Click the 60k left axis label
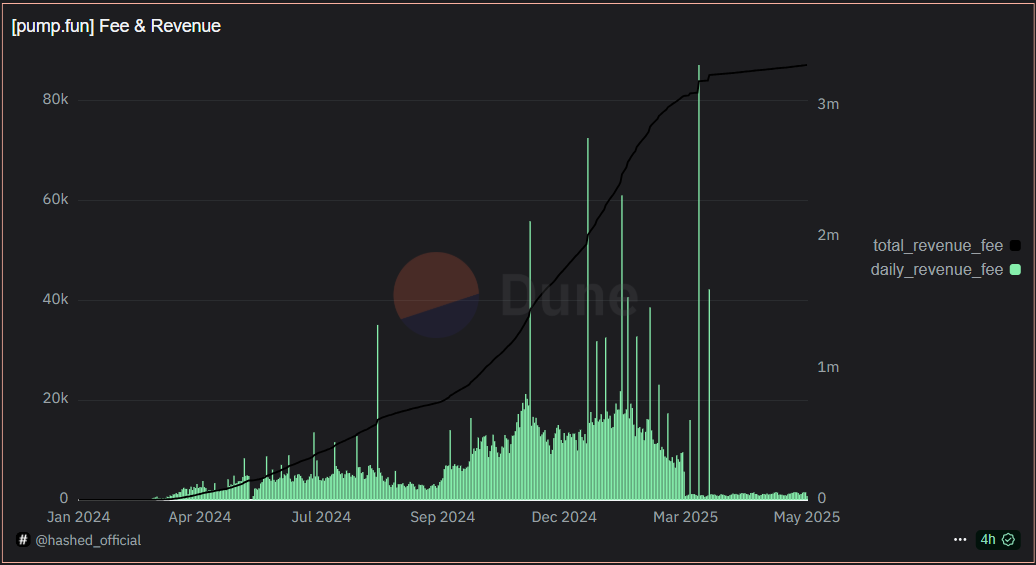Screen dimensions: 1036x565 56,200
